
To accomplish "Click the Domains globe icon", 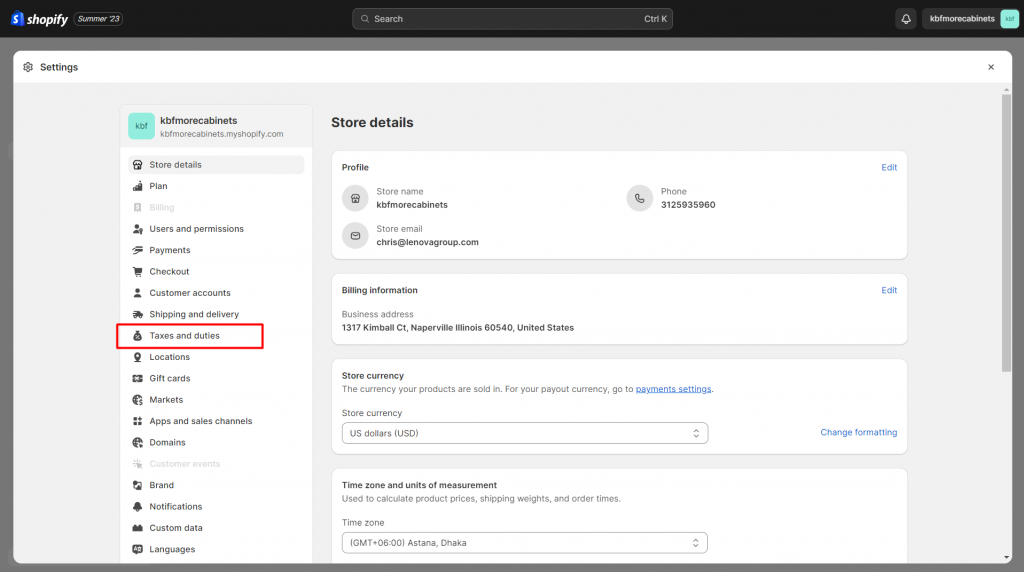I will pos(138,442).
